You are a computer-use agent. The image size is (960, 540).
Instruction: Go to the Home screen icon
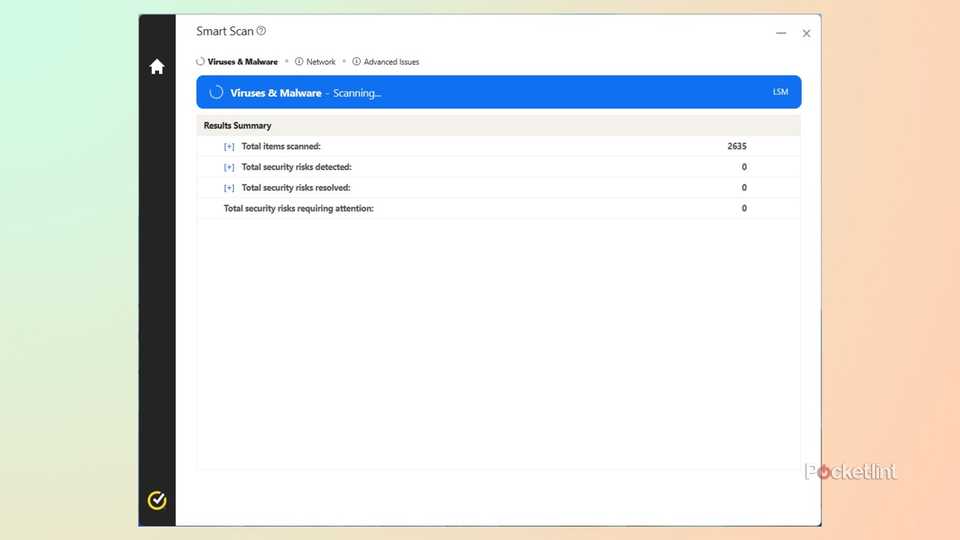tap(157, 67)
